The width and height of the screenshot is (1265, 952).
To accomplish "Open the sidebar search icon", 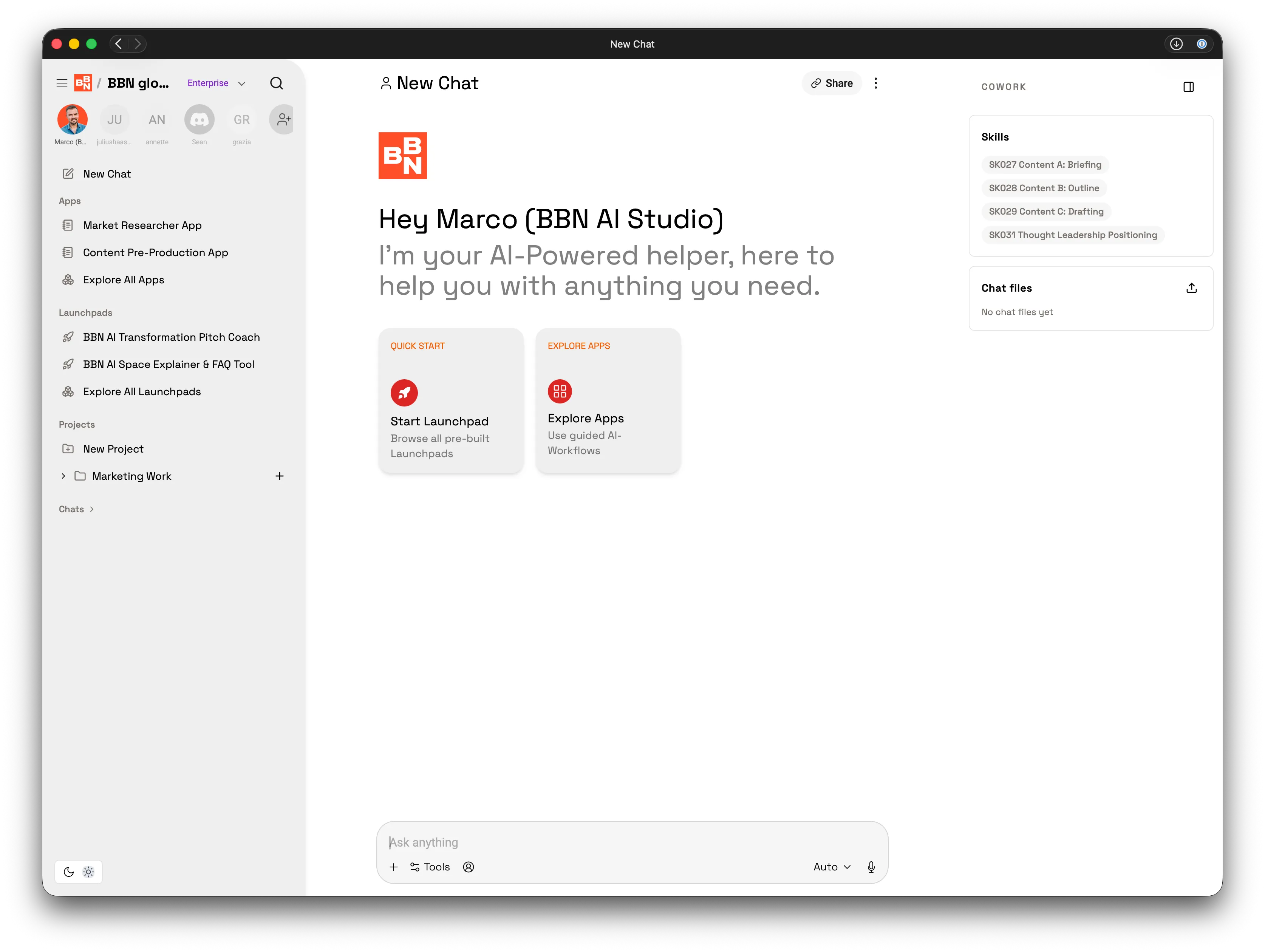I will click(x=276, y=83).
